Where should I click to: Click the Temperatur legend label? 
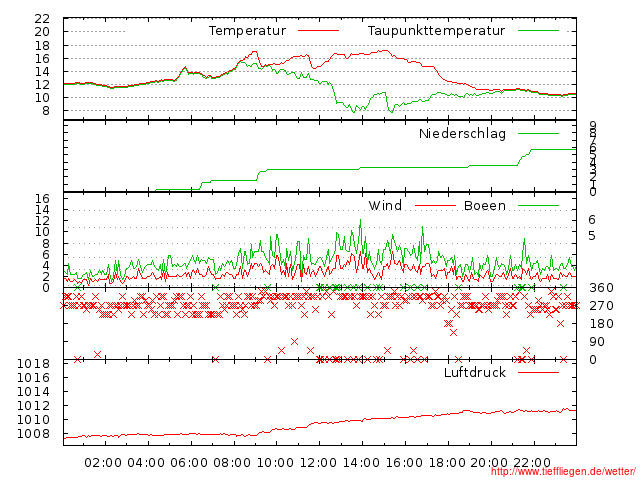(x=247, y=31)
